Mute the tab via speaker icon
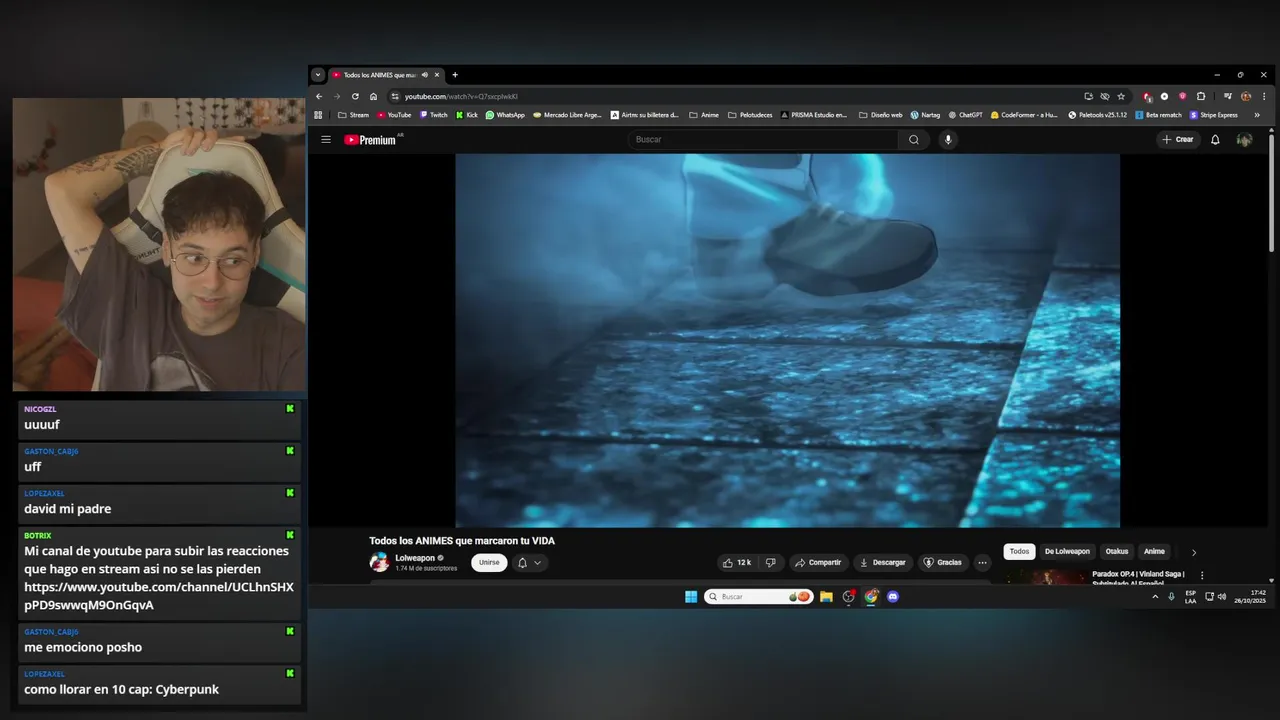Image resolution: width=1280 pixels, height=720 pixels. [x=424, y=75]
